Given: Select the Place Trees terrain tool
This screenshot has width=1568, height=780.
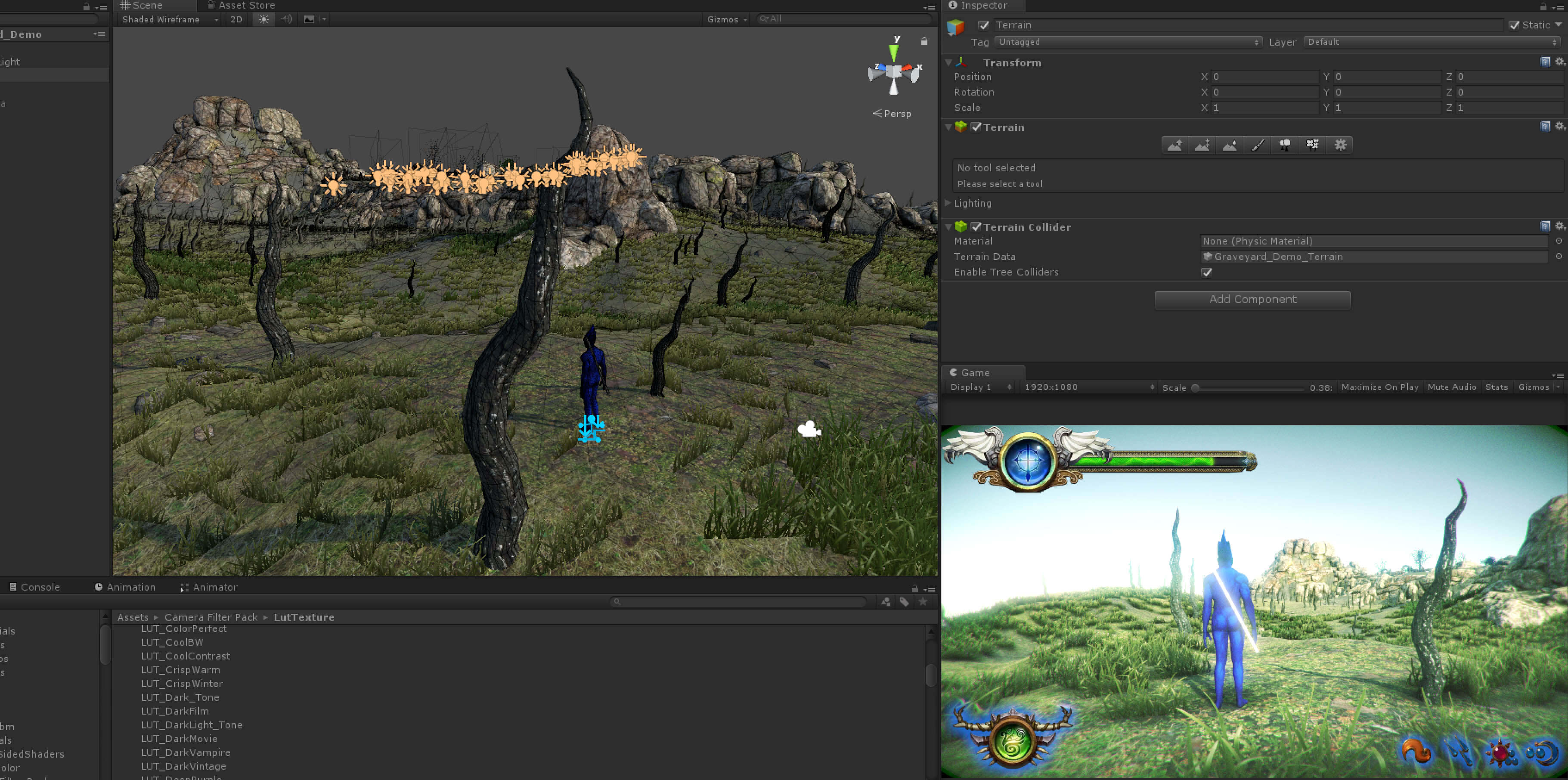Looking at the screenshot, I should click(x=1285, y=145).
